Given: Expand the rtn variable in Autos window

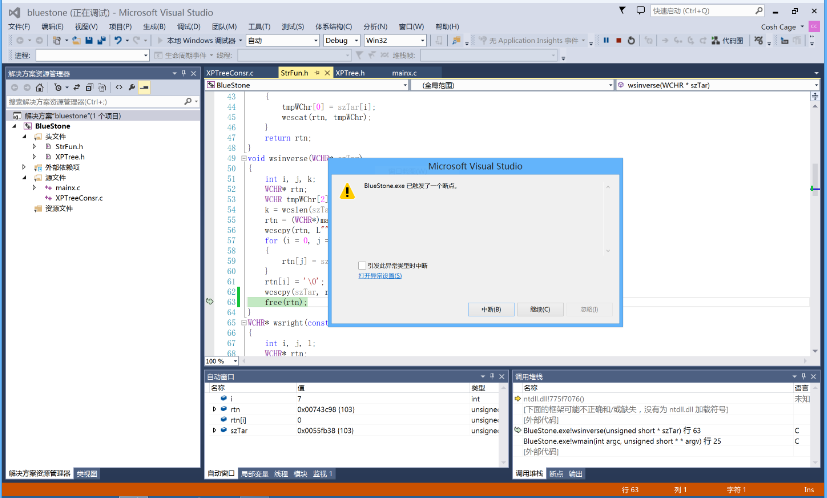Looking at the screenshot, I should tap(214, 409).
